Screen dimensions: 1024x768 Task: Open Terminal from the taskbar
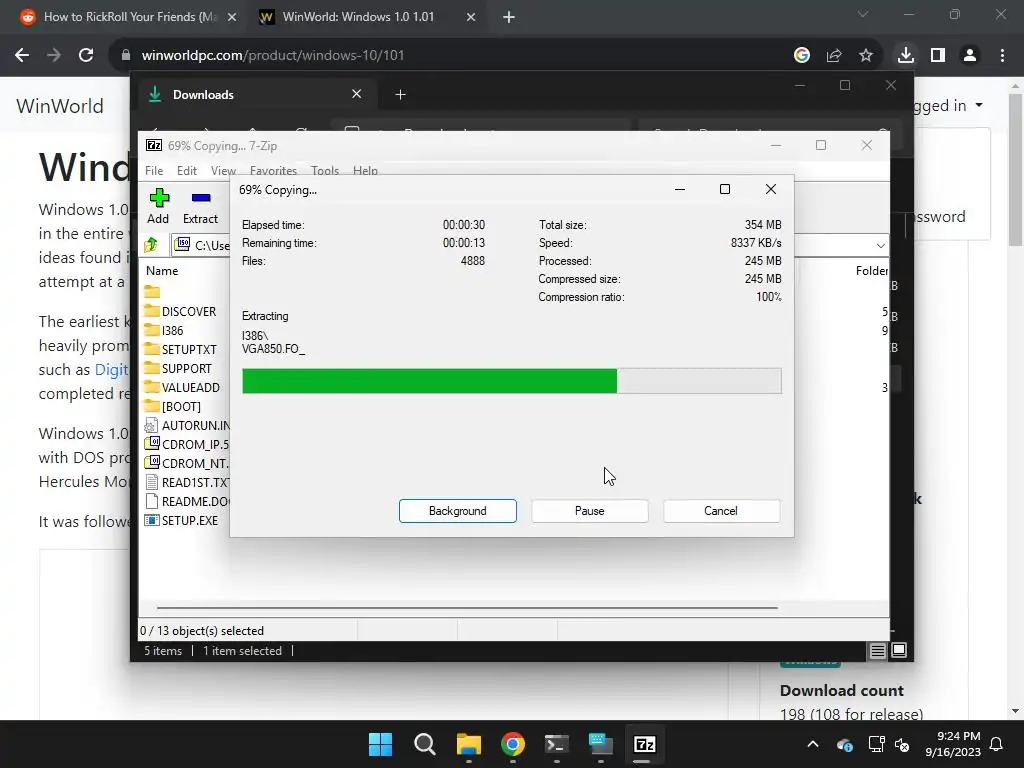point(556,744)
